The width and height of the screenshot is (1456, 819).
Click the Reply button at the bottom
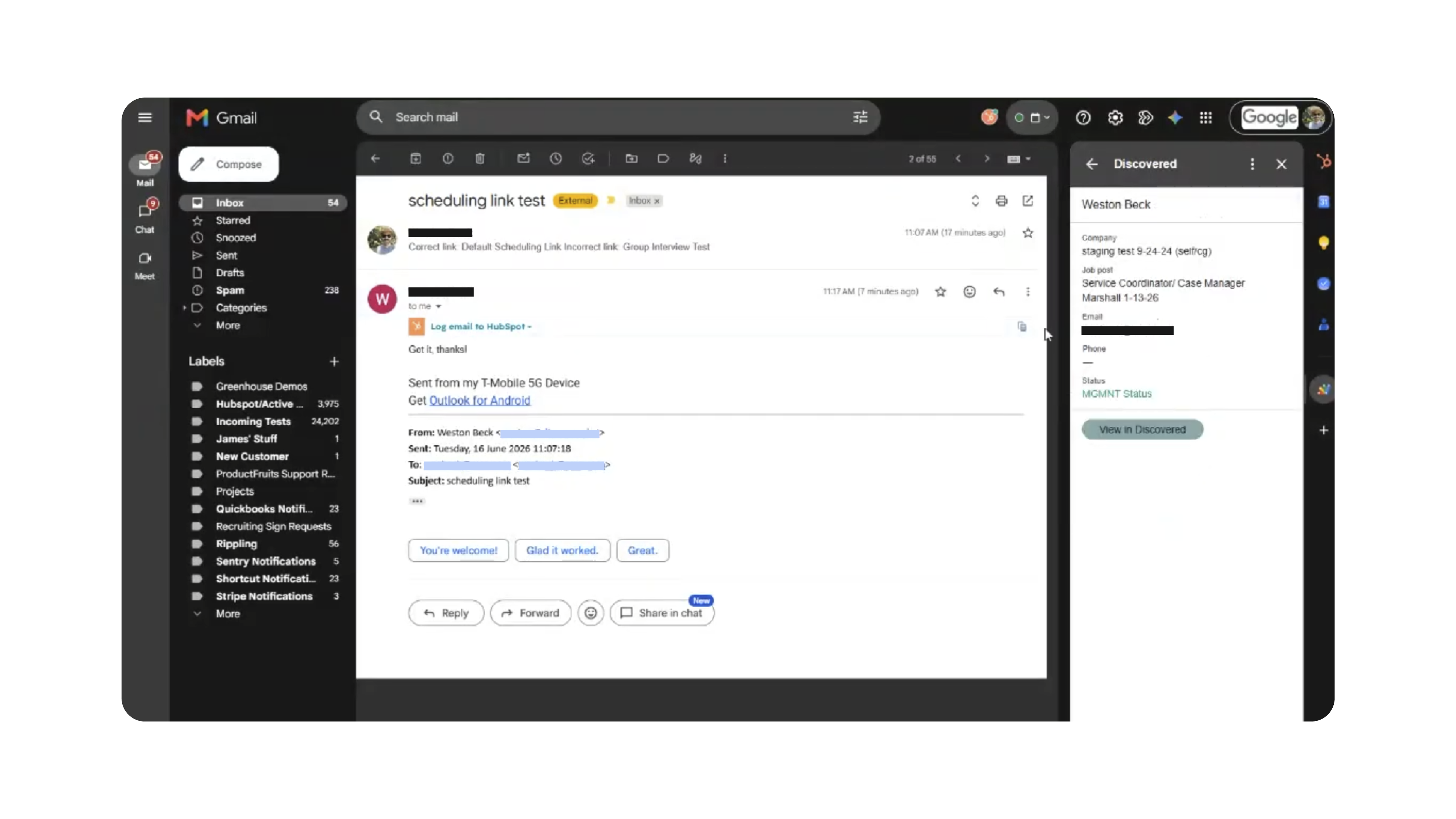446,613
